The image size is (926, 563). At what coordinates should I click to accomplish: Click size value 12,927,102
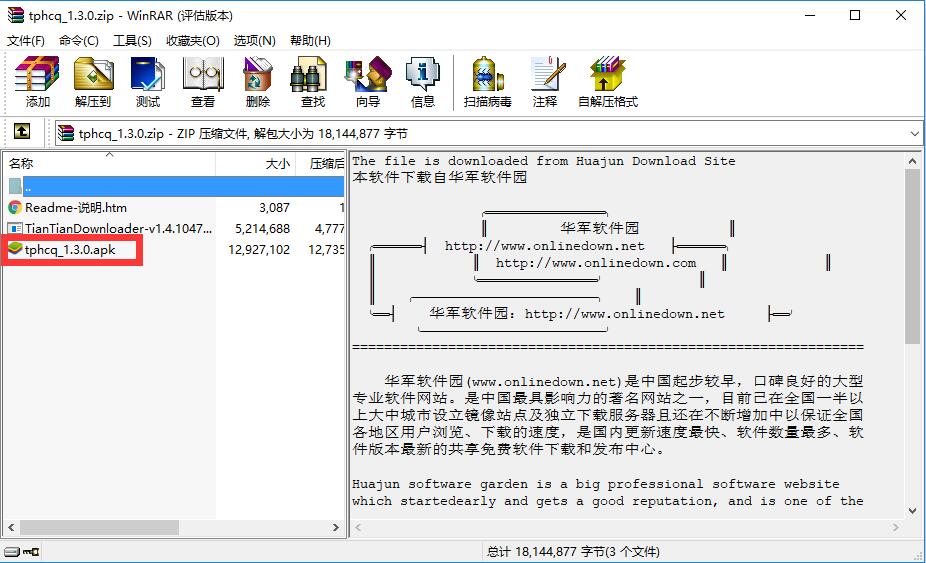(x=259, y=250)
